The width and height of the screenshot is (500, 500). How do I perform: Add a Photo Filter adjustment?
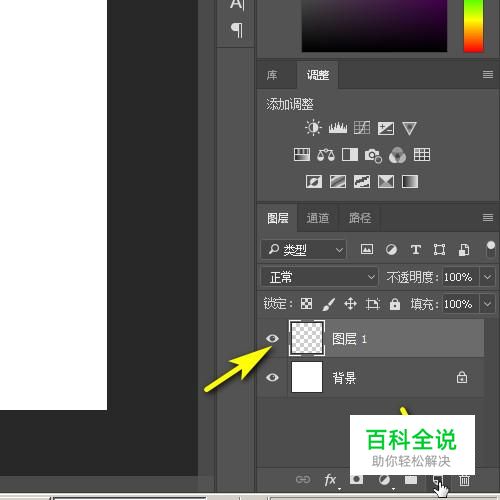pyautogui.click(x=373, y=155)
